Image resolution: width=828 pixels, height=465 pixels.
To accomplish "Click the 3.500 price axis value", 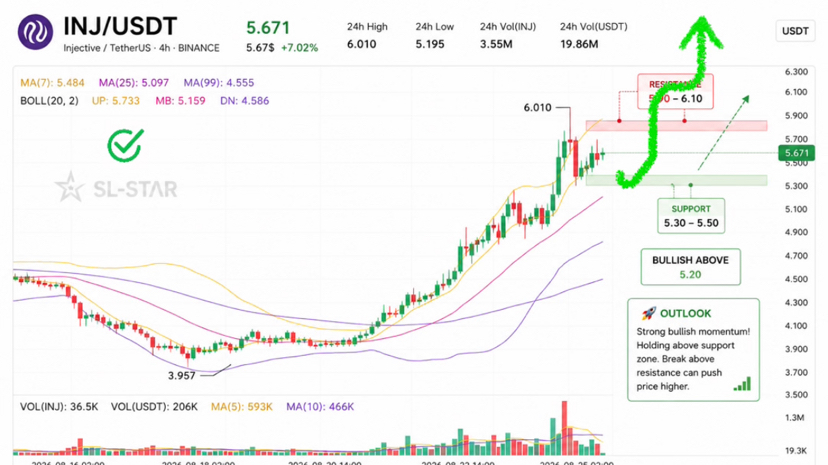I will (796, 395).
